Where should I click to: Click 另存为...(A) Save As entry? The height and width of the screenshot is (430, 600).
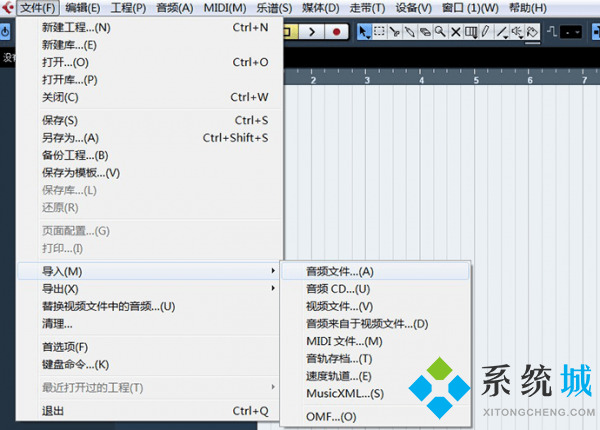[x=70, y=138]
